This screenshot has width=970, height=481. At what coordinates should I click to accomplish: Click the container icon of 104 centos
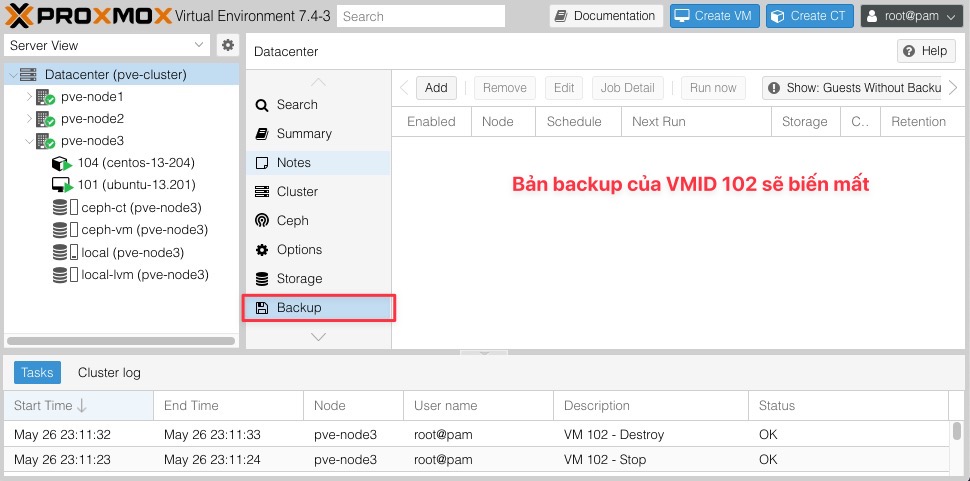(x=62, y=163)
